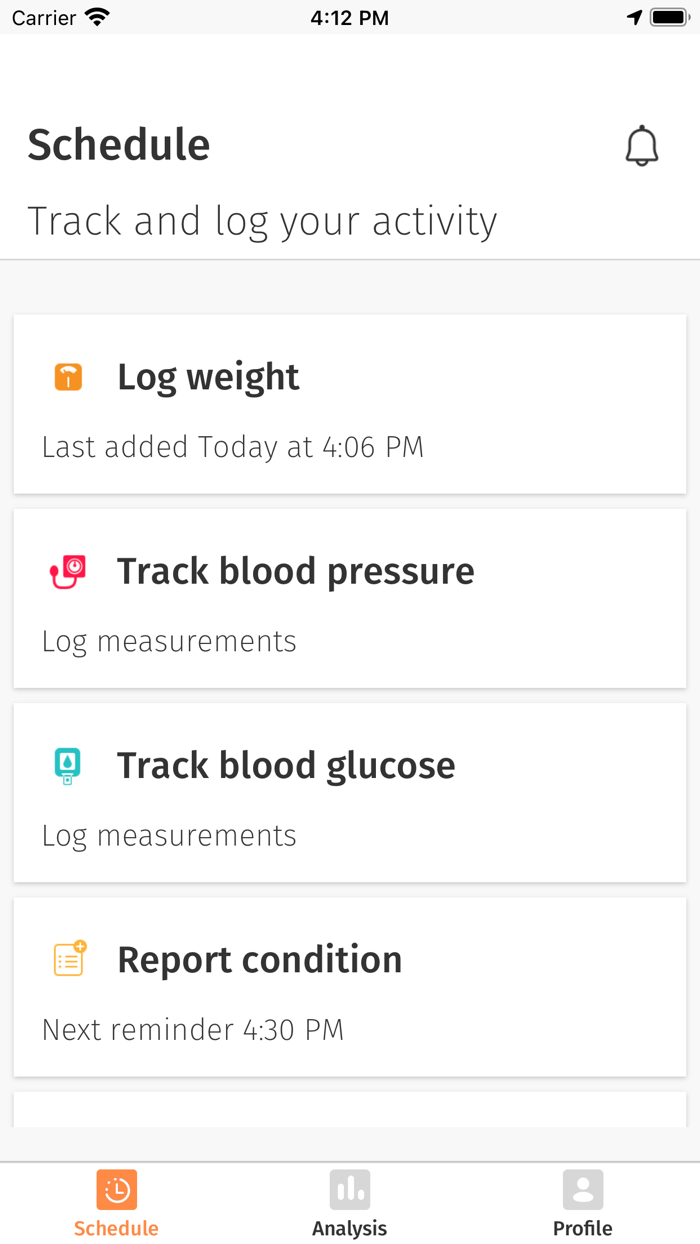Screen dimensions: 700x1244
Task: Open the Report condition card
Action: (x=350, y=986)
